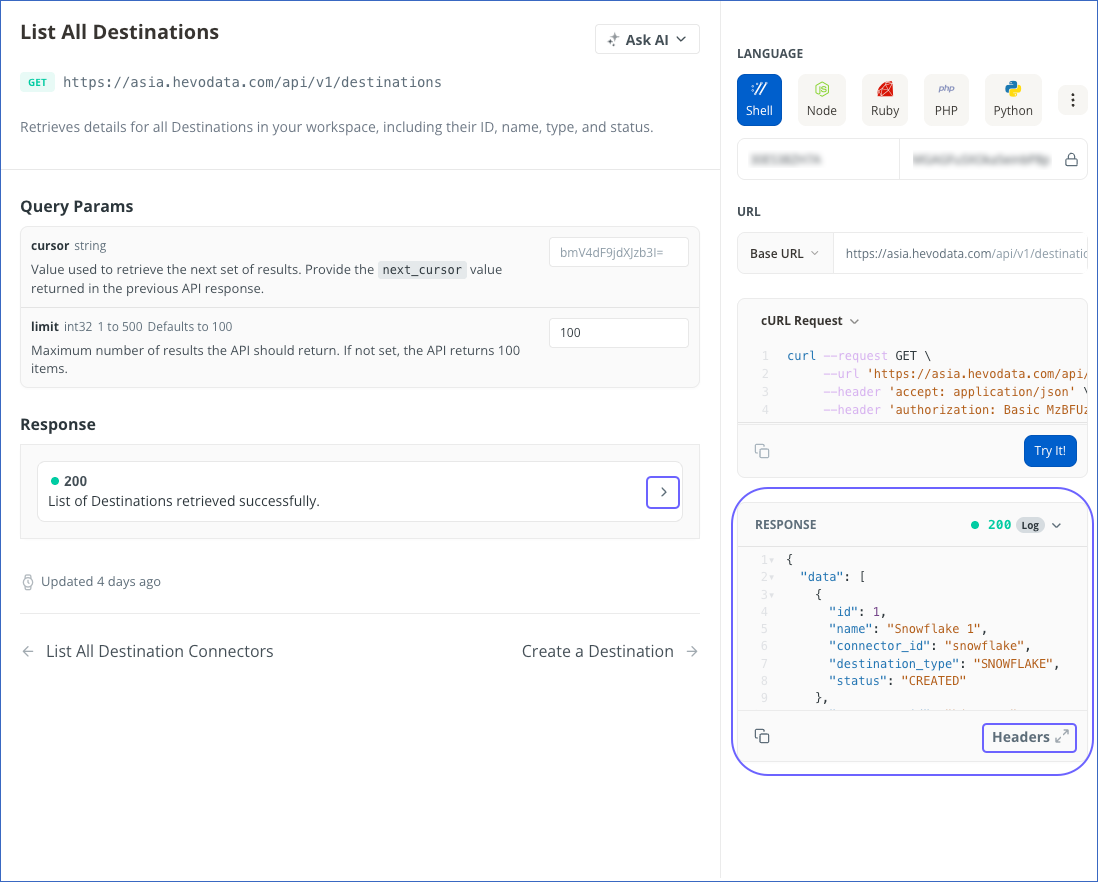
Task: Switch code samples to Node
Action: 822,99
